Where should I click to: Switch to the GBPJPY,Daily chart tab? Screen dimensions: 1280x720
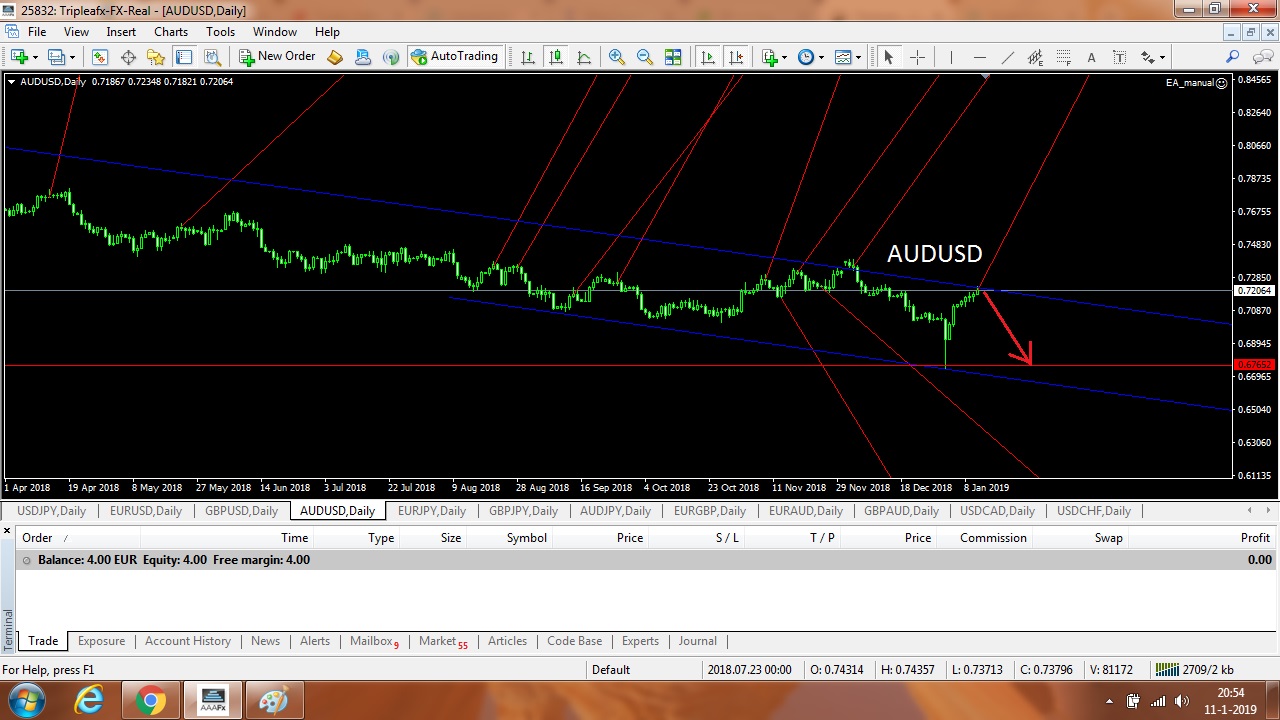523,511
